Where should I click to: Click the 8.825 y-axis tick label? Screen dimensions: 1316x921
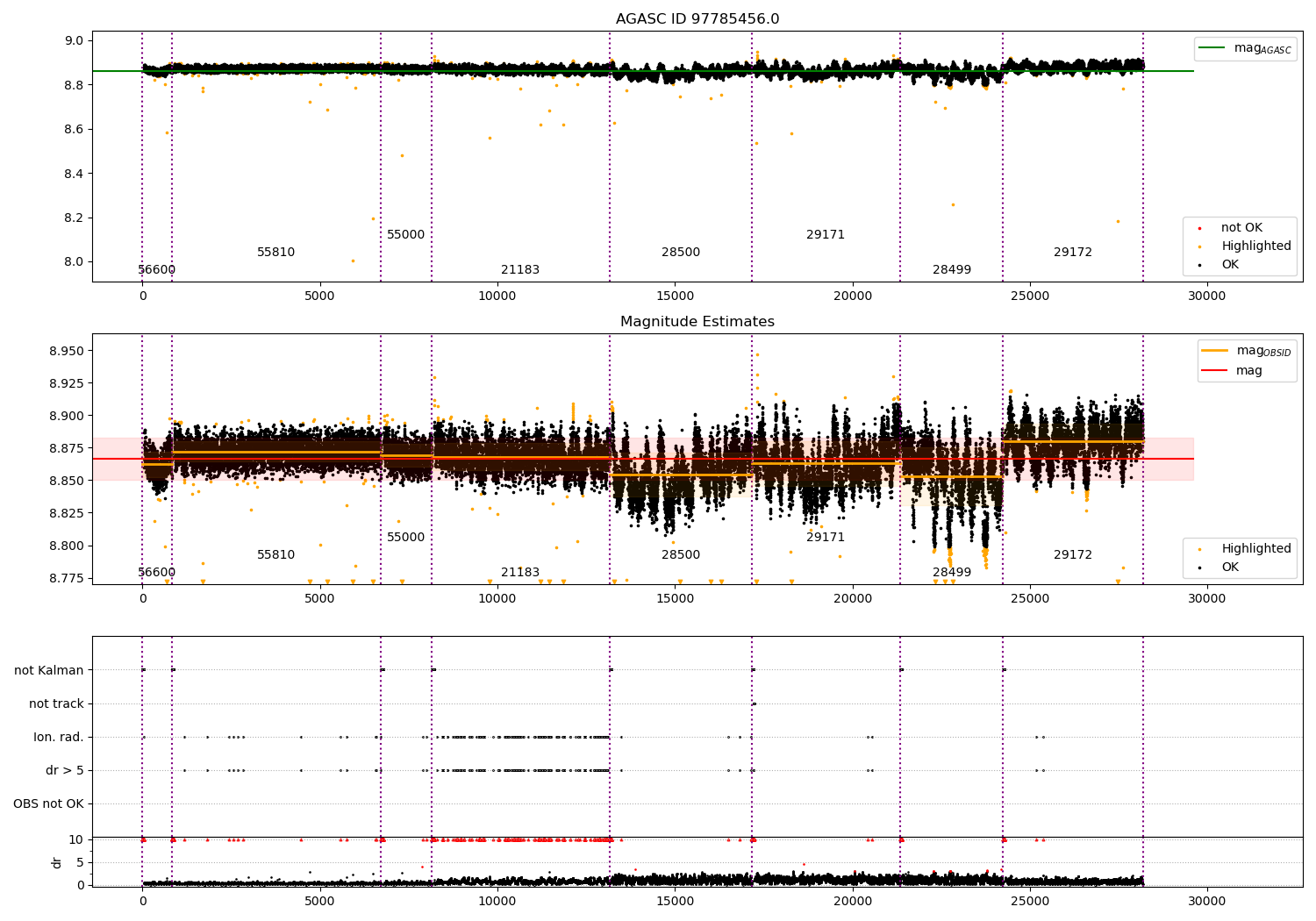coord(67,514)
